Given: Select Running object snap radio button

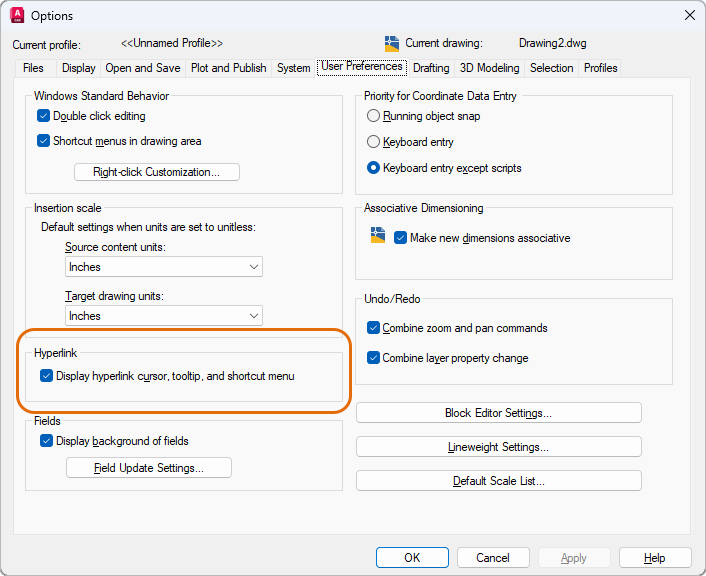Looking at the screenshot, I should point(374,116).
